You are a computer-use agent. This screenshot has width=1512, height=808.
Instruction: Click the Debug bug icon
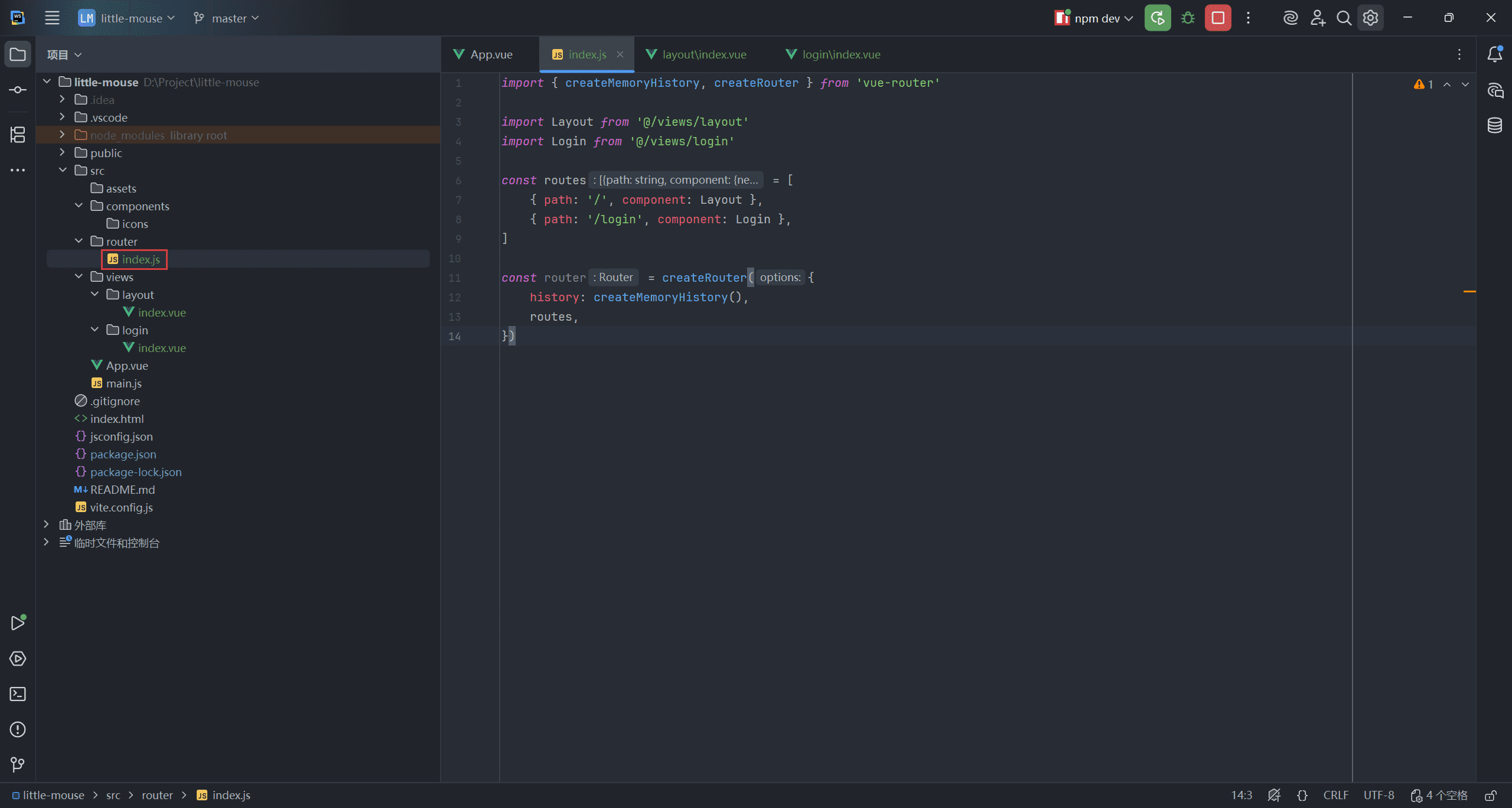pos(1188,18)
